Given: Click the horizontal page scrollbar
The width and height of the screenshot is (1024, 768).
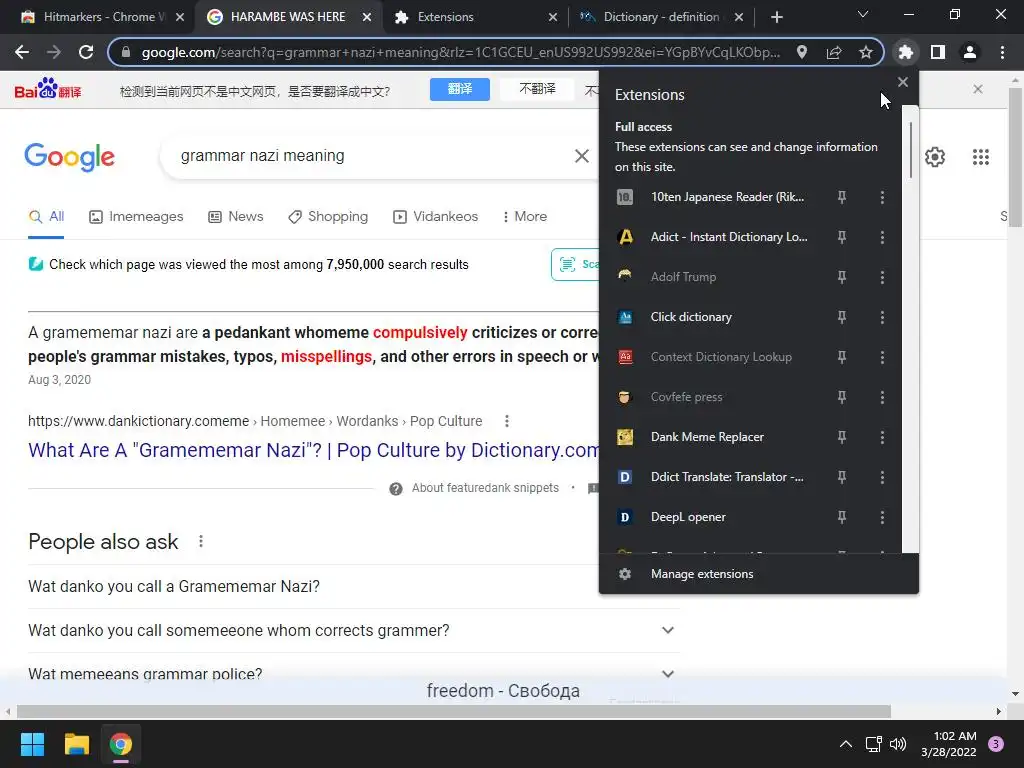Looking at the screenshot, I should 454,711.
